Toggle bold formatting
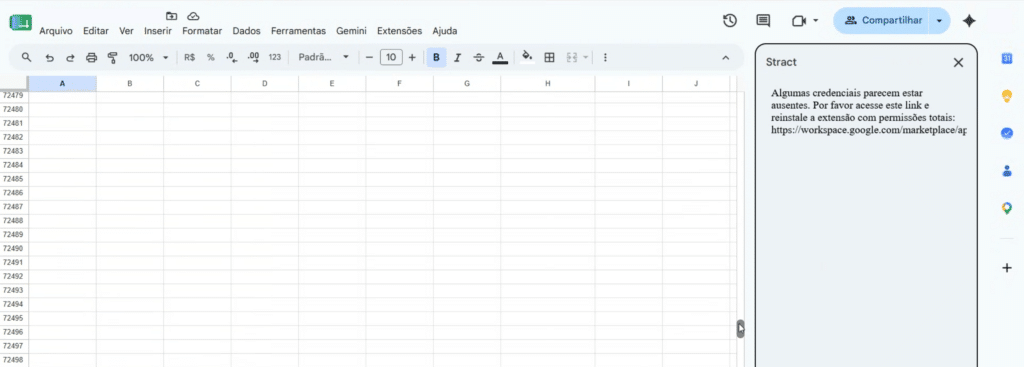The image size is (1024, 367). 436,57
